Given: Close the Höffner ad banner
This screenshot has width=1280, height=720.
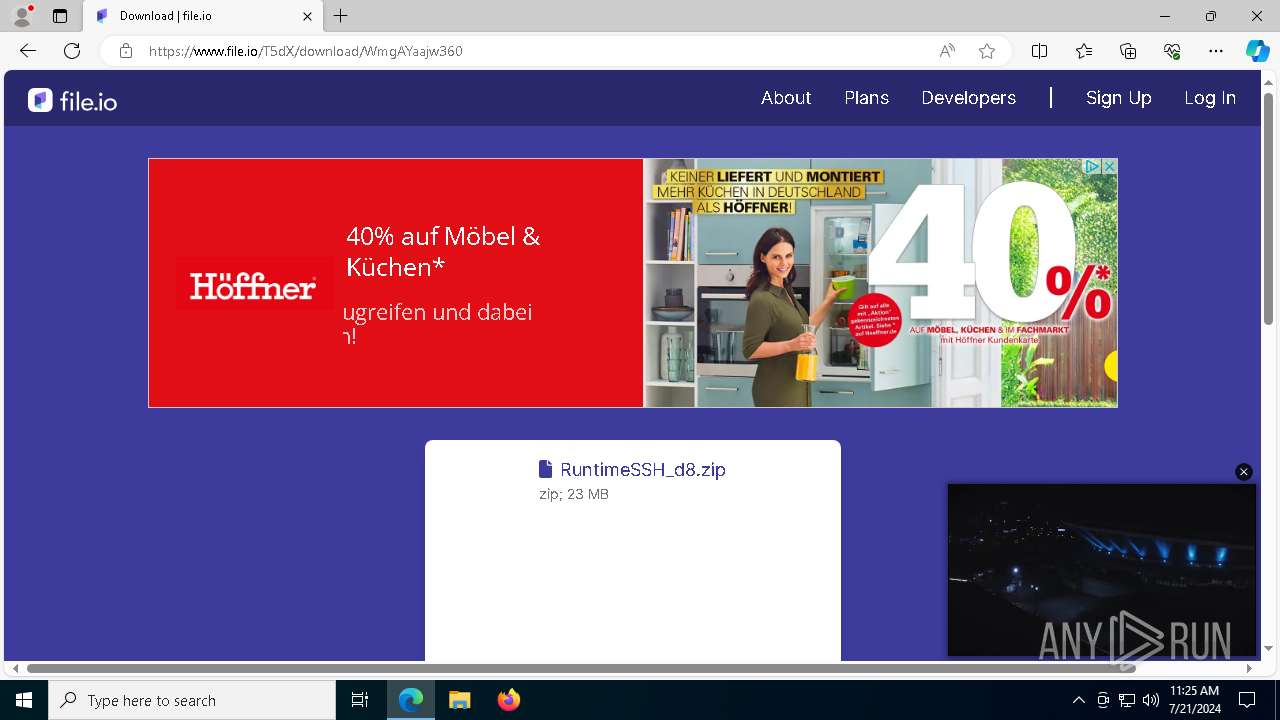Looking at the screenshot, I should point(1109,167).
